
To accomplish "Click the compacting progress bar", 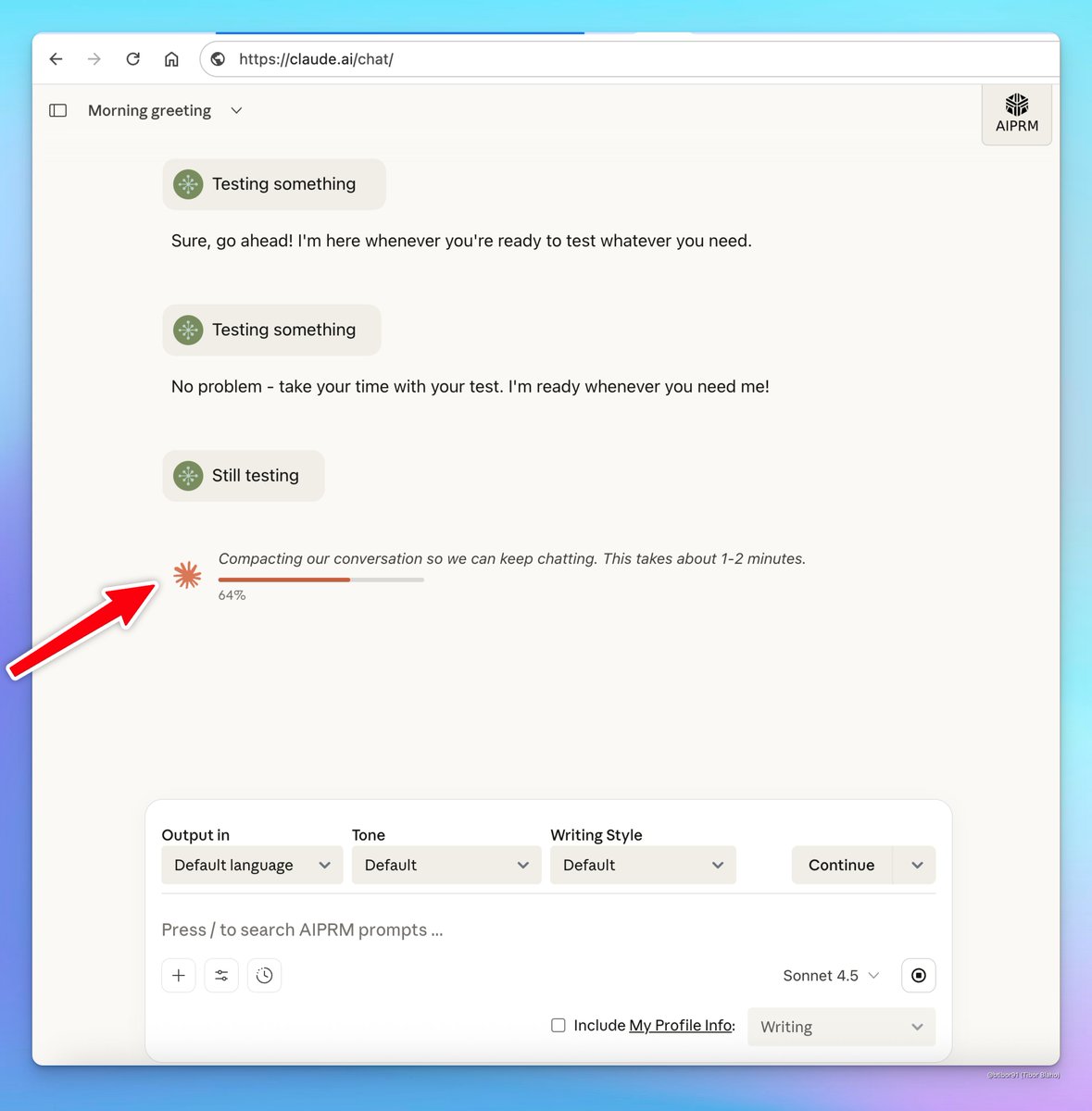I will pos(321,580).
